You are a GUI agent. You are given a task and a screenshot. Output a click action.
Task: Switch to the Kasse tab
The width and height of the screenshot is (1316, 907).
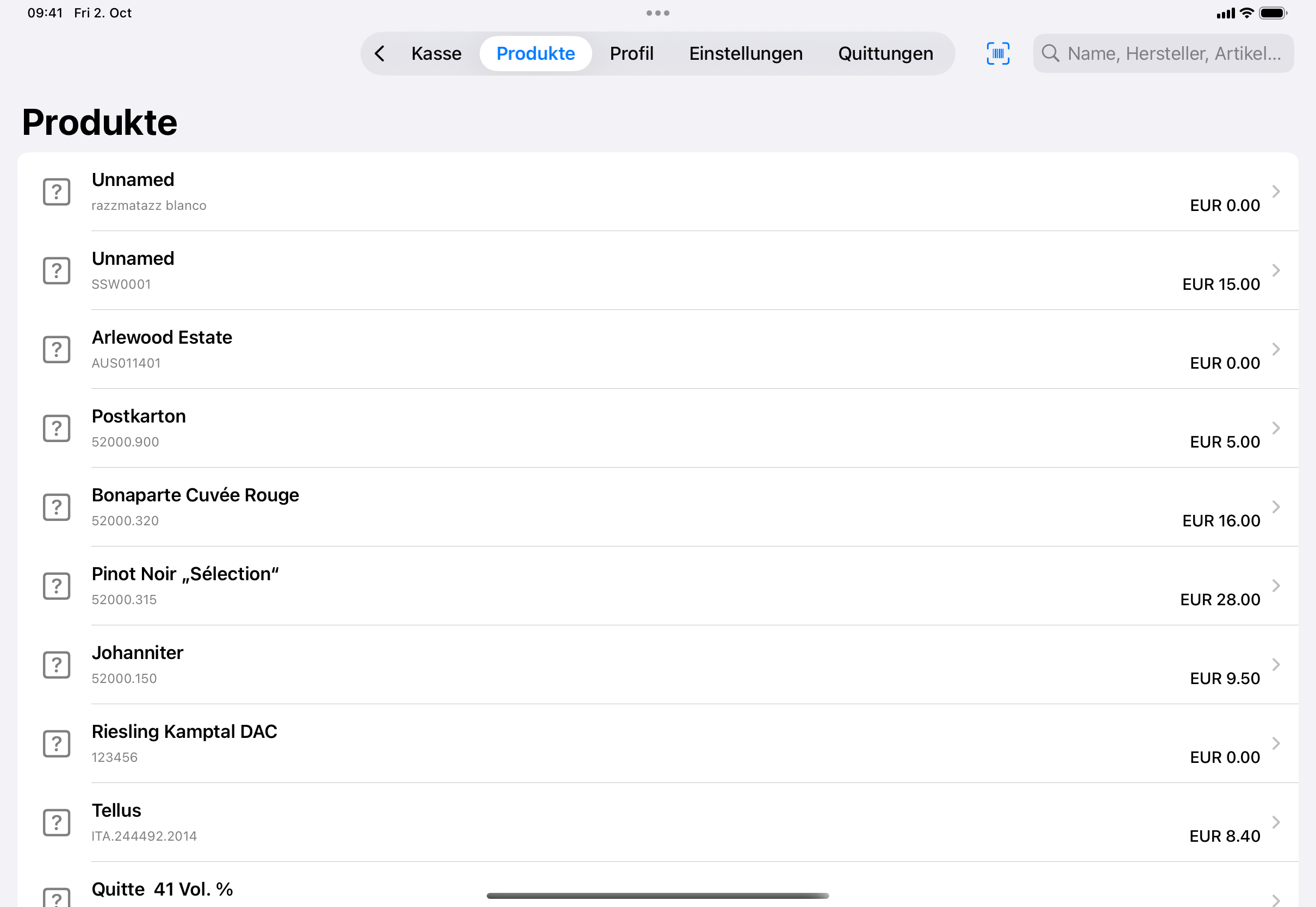pyautogui.click(x=436, y=53)
